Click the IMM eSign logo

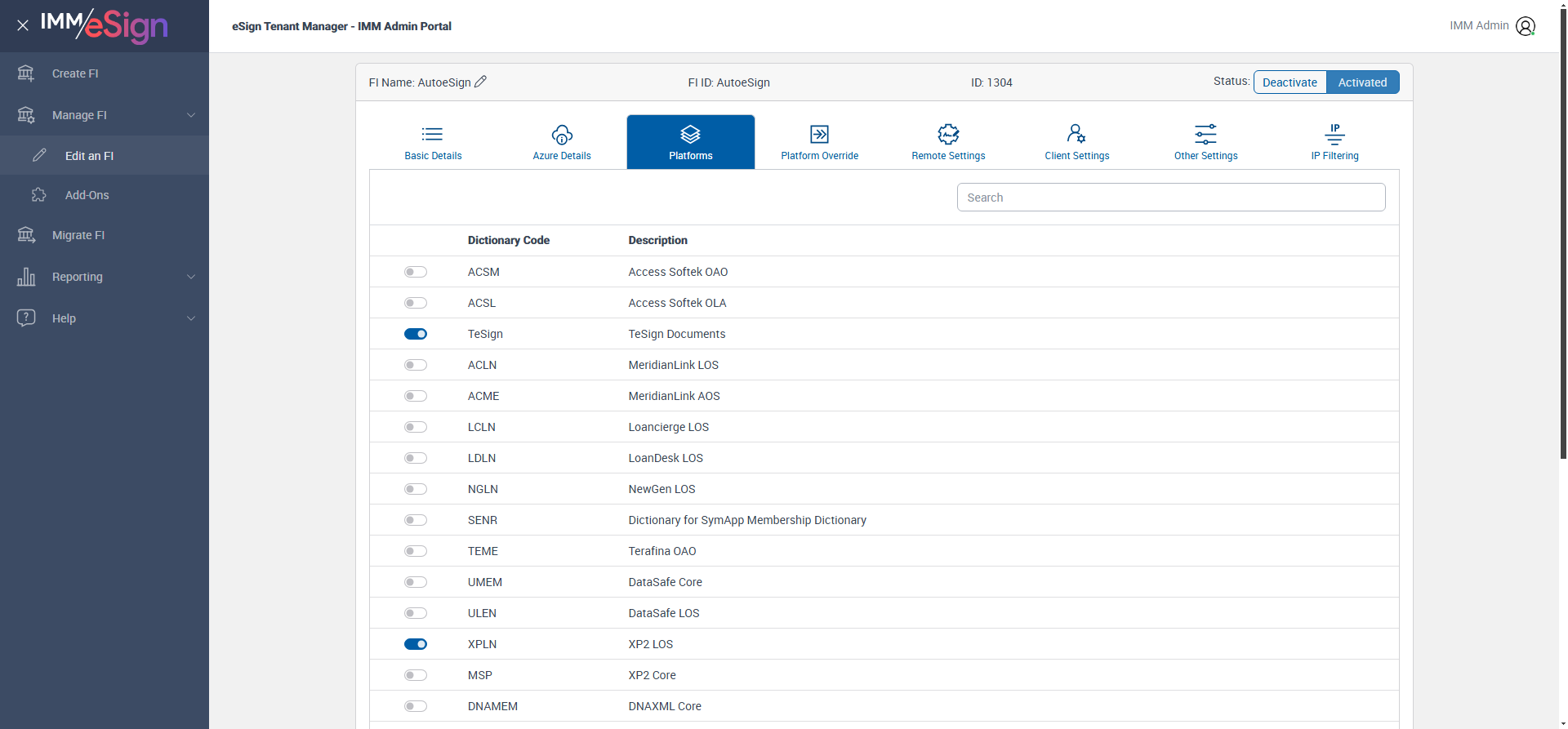pyautogui.click(x=104, y=25)
